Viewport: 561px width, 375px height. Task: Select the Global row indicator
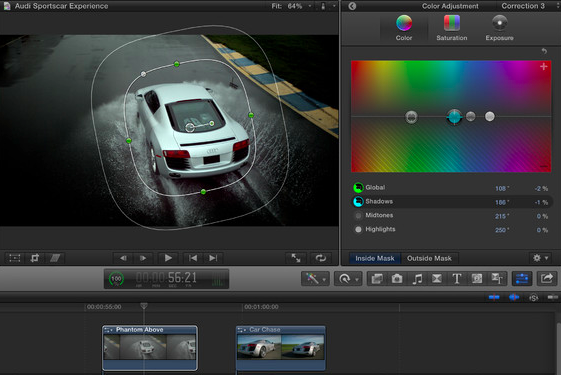point(358,188)
